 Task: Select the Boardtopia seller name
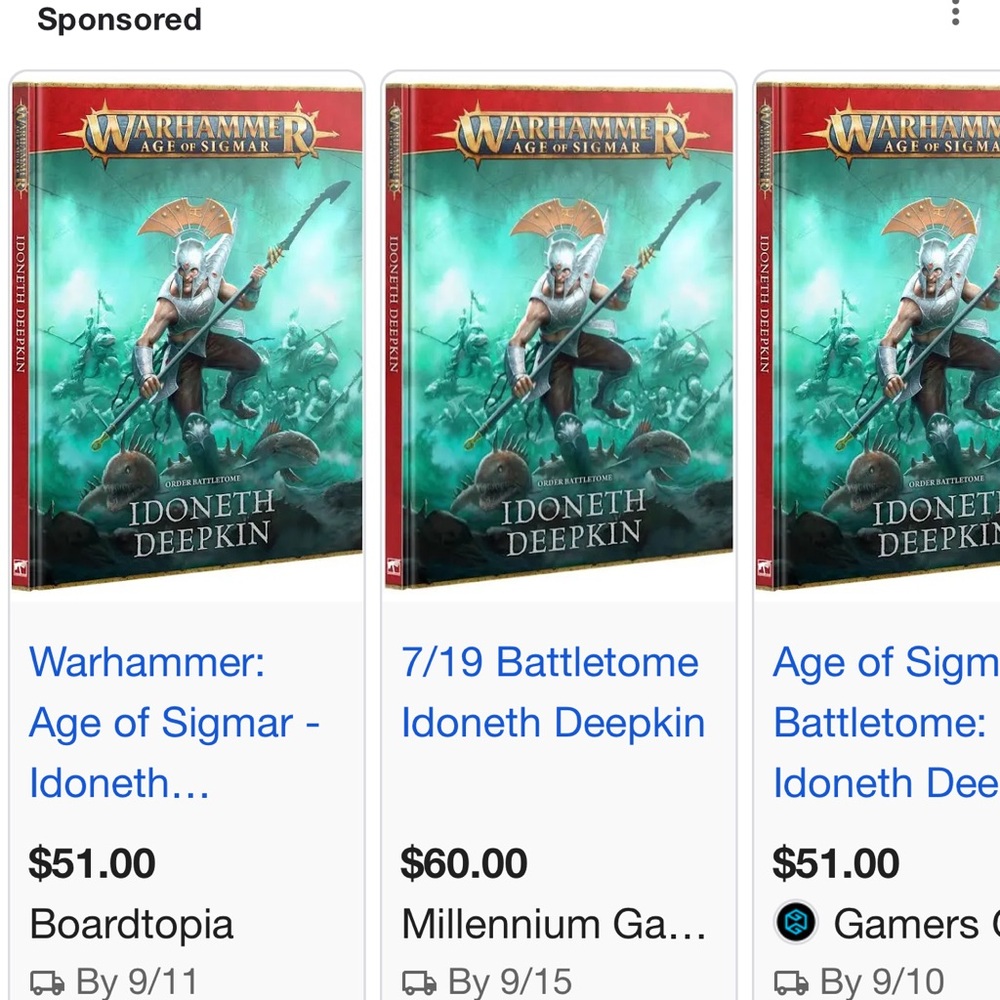pos(131,924)
